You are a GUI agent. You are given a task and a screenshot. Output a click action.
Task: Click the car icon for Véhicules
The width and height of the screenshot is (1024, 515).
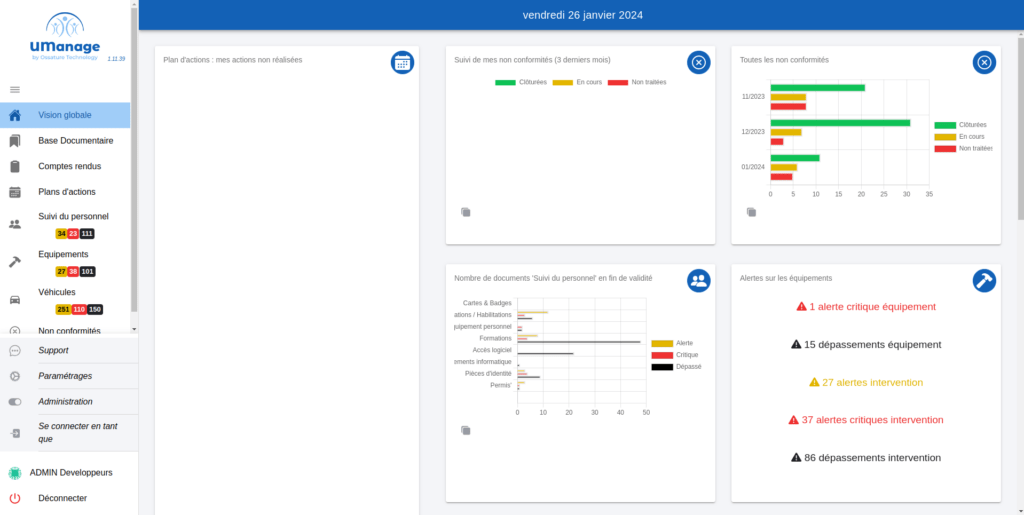pos(15,300)
